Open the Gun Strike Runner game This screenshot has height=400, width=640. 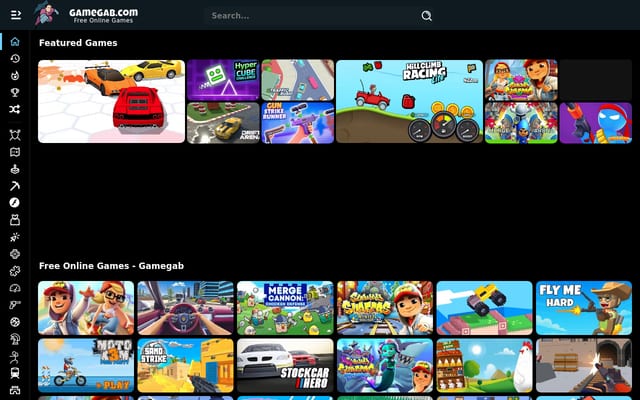pos(298,123)
